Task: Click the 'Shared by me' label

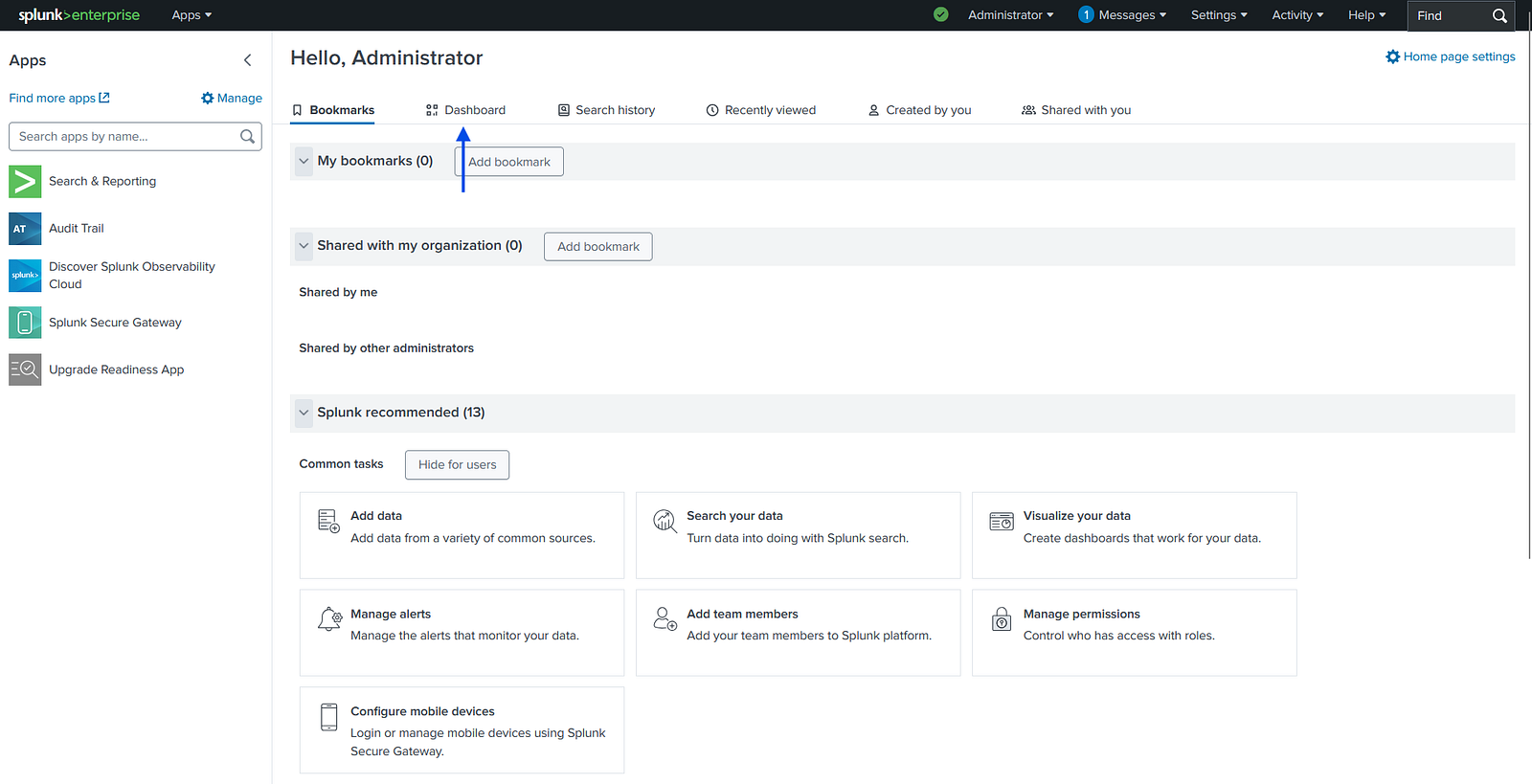Action: click(x=338, y=293)
